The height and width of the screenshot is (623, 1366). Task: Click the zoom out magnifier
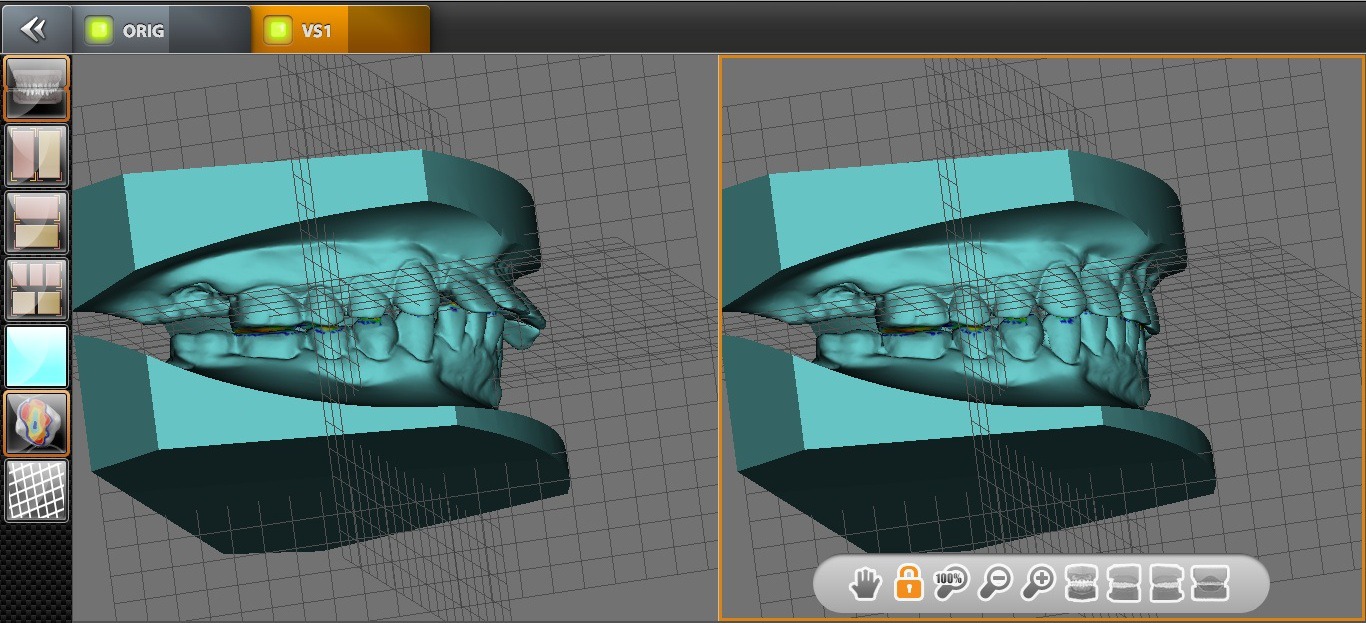click(993, 583)
